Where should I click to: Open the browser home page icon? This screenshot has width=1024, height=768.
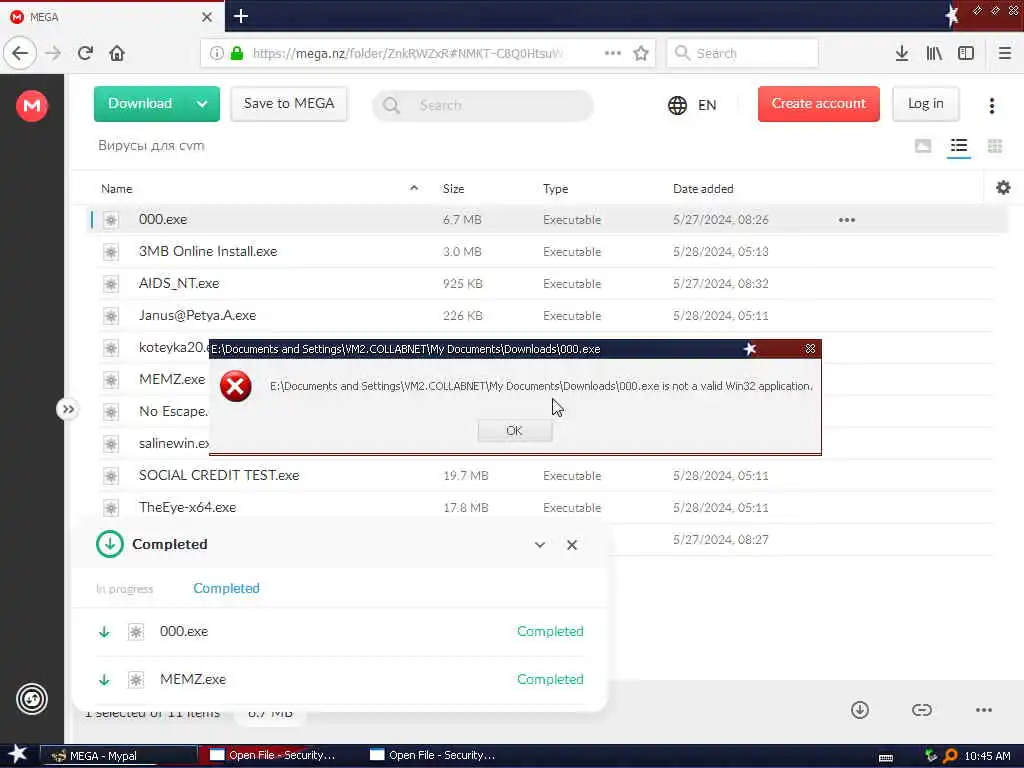tap(117, 53)
